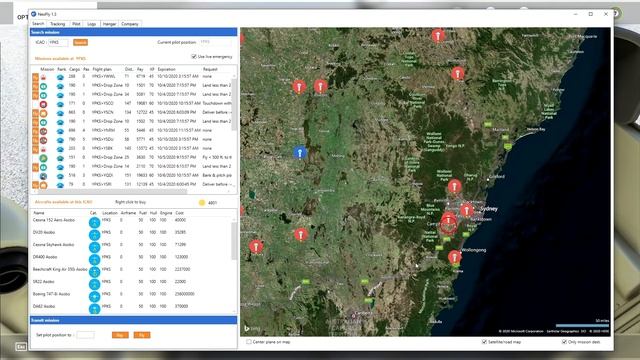Open the Company tab
Viewport: 640px width, 360px height.
pyautogui.click(x=130, y=24)
